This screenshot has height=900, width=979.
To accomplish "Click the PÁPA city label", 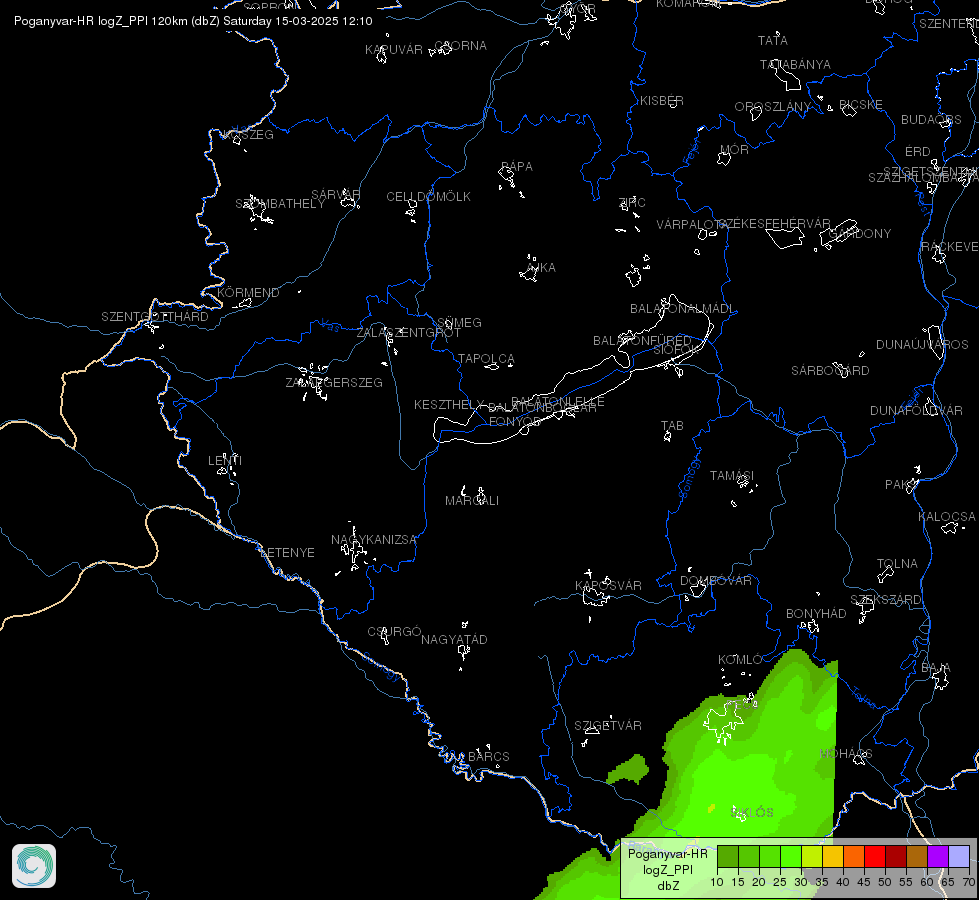I will point(517,167).
